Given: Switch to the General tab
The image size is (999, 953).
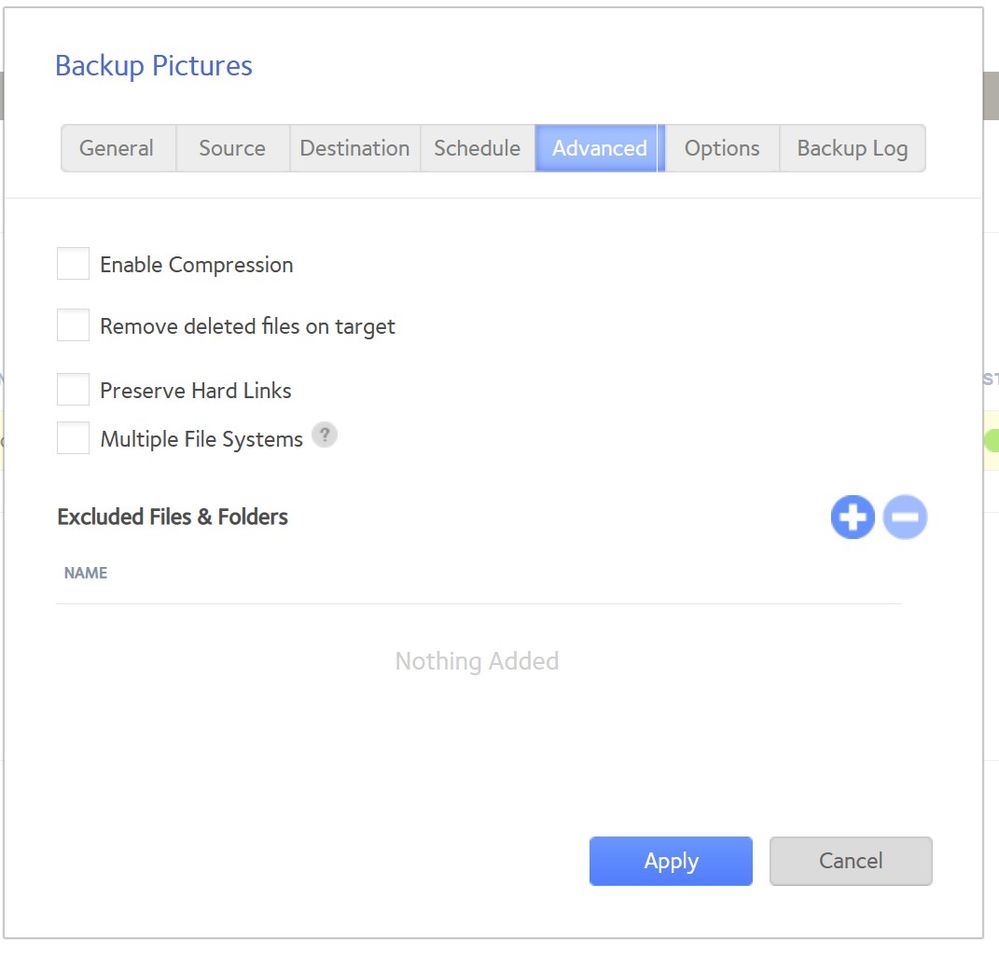Looking at the screenshot, I should pos(117,148).
